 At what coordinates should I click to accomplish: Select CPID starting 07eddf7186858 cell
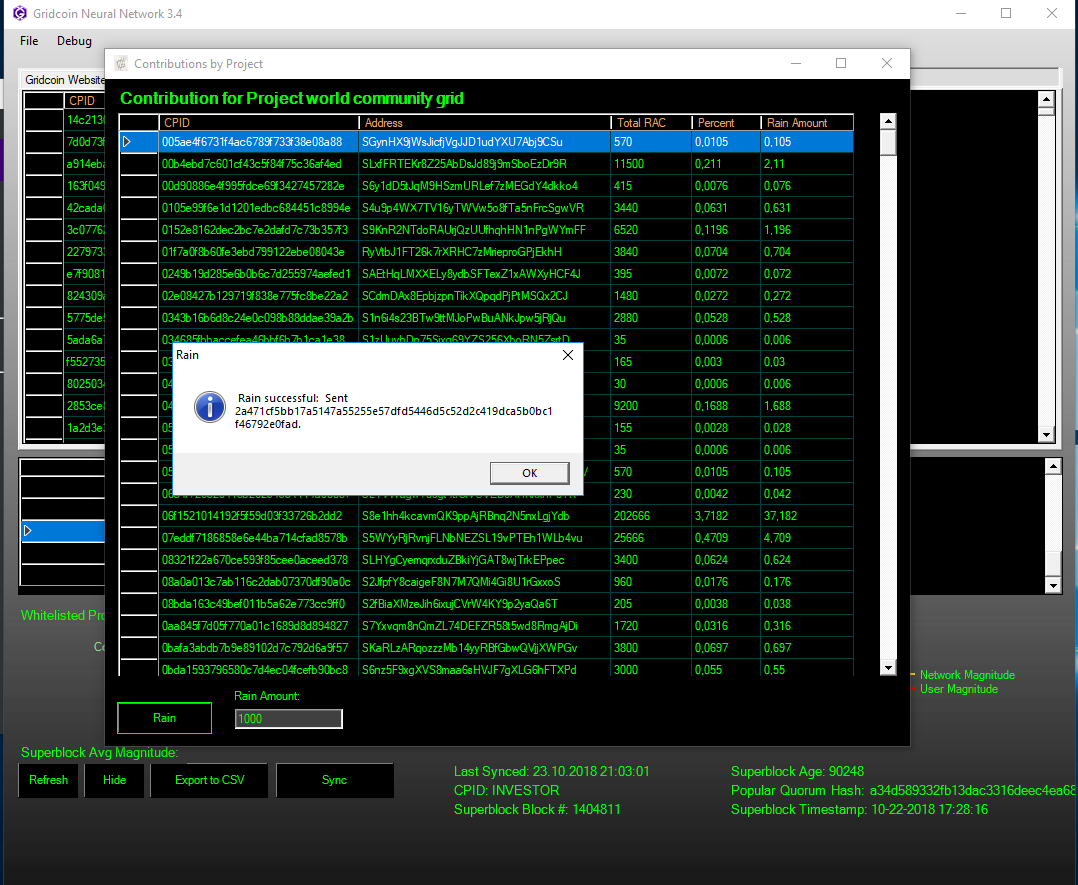[x=258, y=538]
